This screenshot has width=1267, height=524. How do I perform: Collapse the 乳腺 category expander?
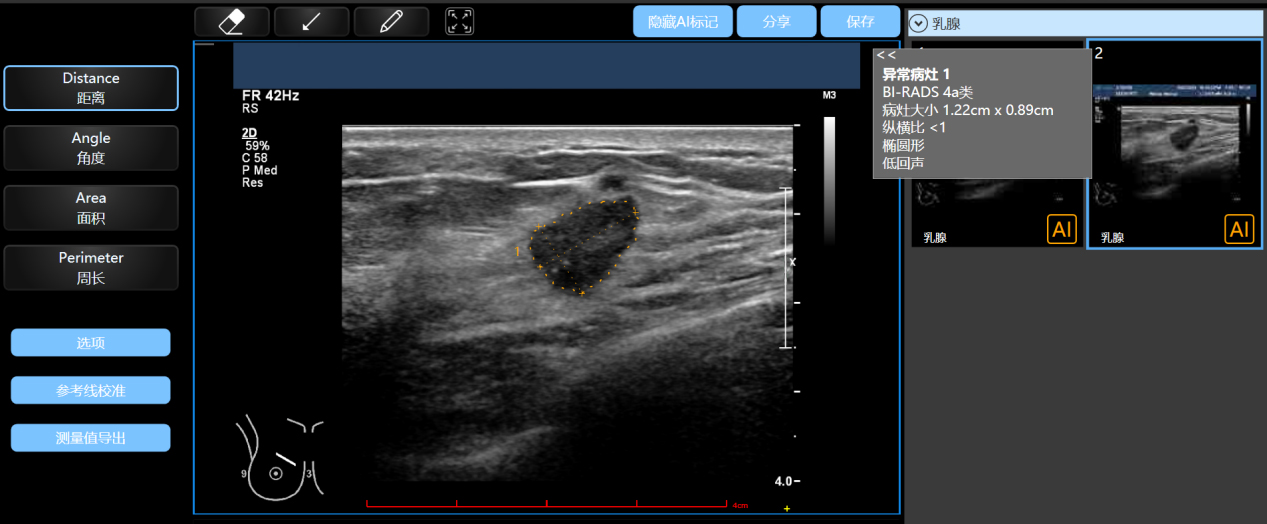click(x=918, y=23)
